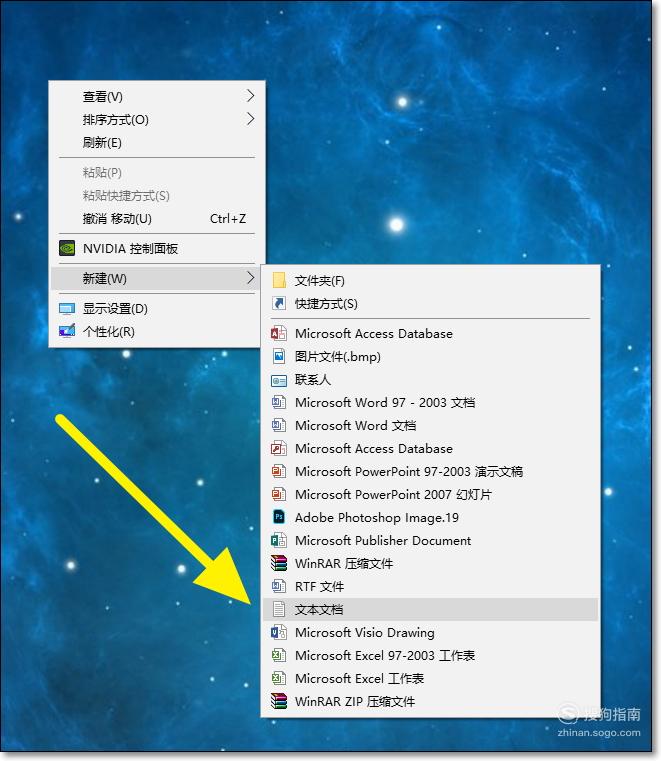This screenshot has height=761, width=661.
Task: Click the Microsoft Excel 97-2003 工作表 label
Action: coord(385,655)
